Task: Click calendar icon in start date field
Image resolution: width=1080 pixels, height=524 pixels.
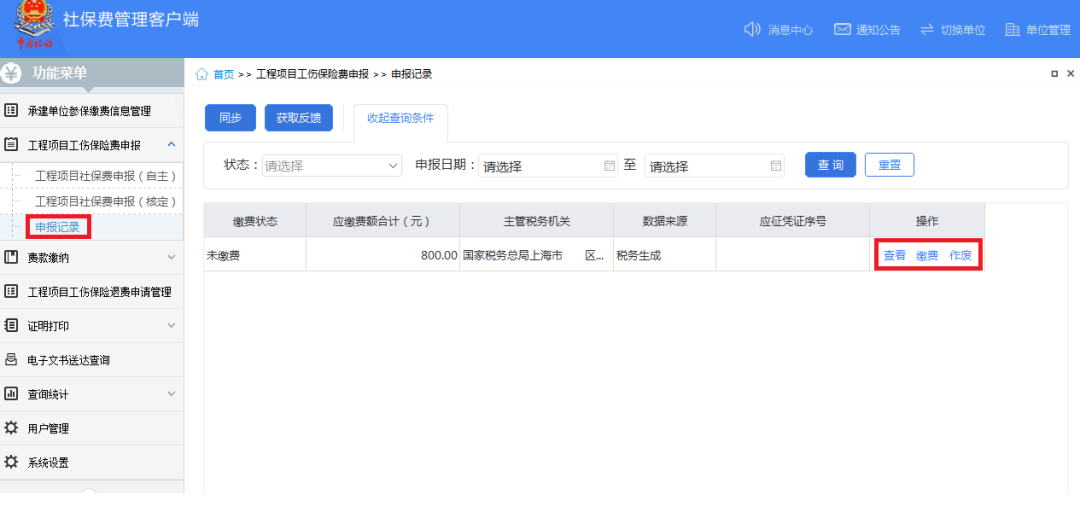Action: pos(610,166)
